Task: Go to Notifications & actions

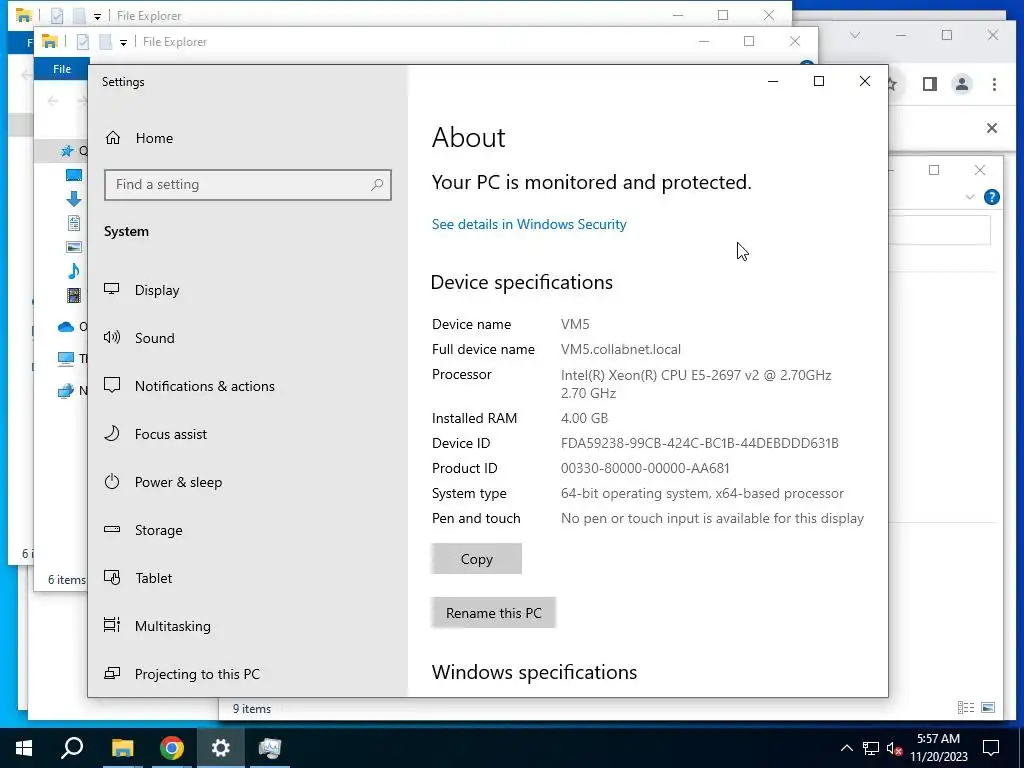Action: coord(204,386)
